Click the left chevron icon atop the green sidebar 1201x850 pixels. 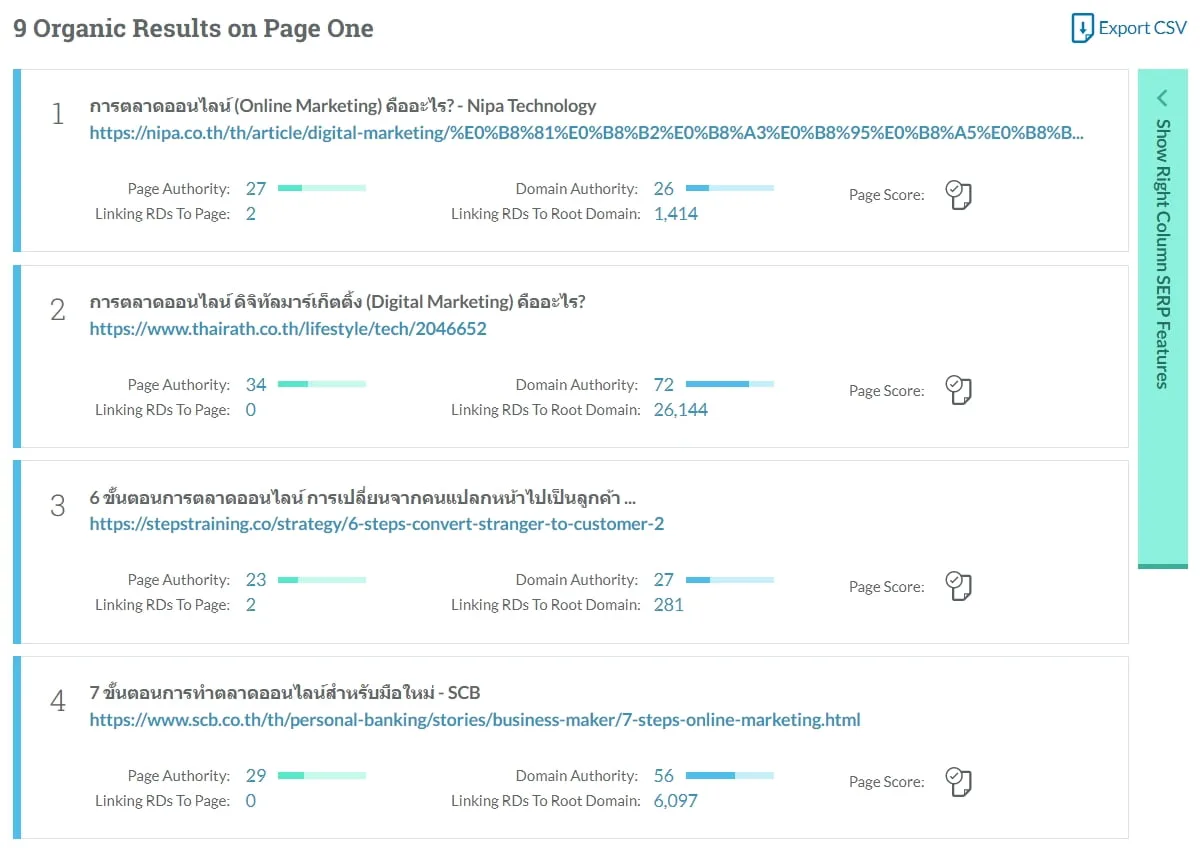pos(1161,98)
